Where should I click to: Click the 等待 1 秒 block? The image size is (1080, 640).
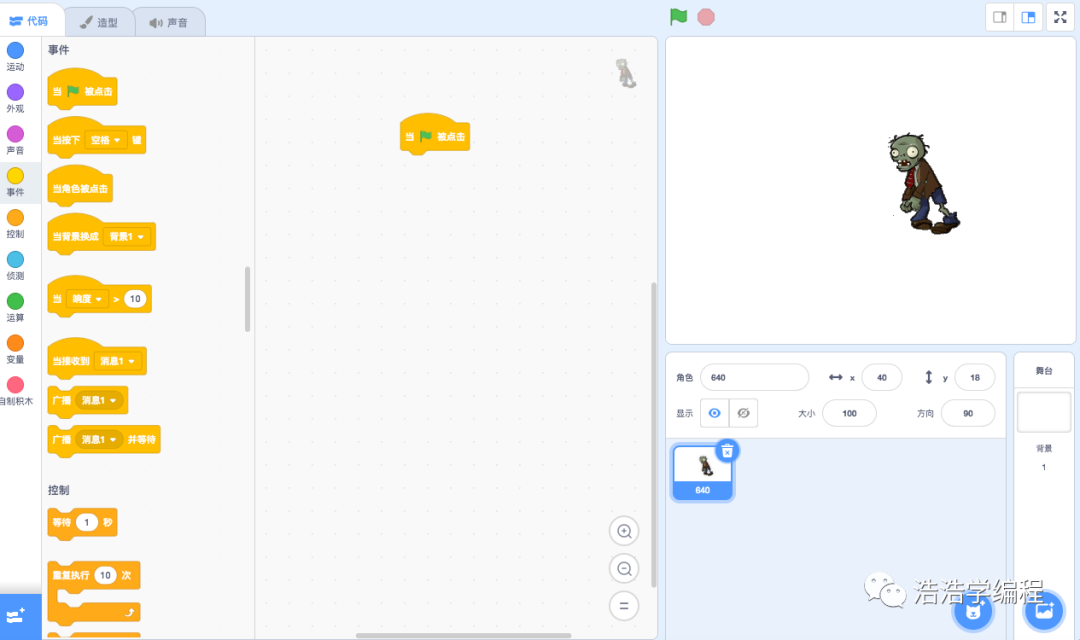coord(82,523)
